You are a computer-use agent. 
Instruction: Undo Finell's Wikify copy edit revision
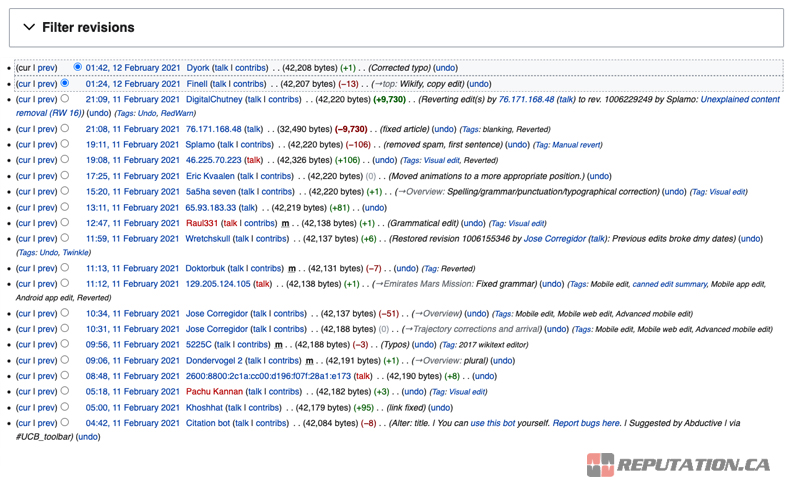pos(479,84)
